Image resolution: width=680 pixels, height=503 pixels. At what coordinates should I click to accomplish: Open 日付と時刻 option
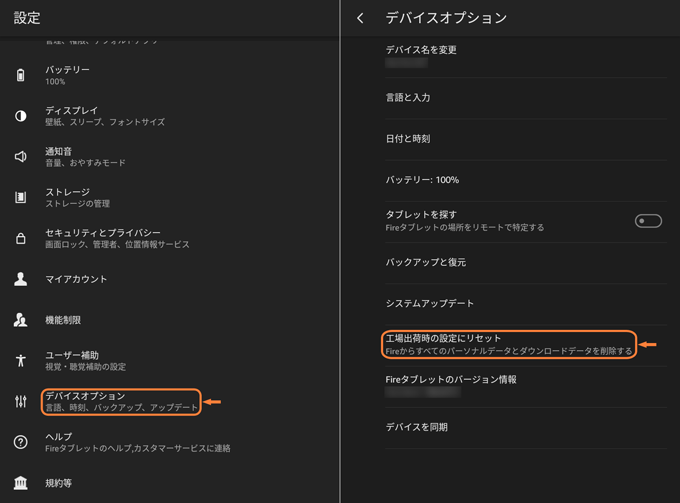click(526, 139)
